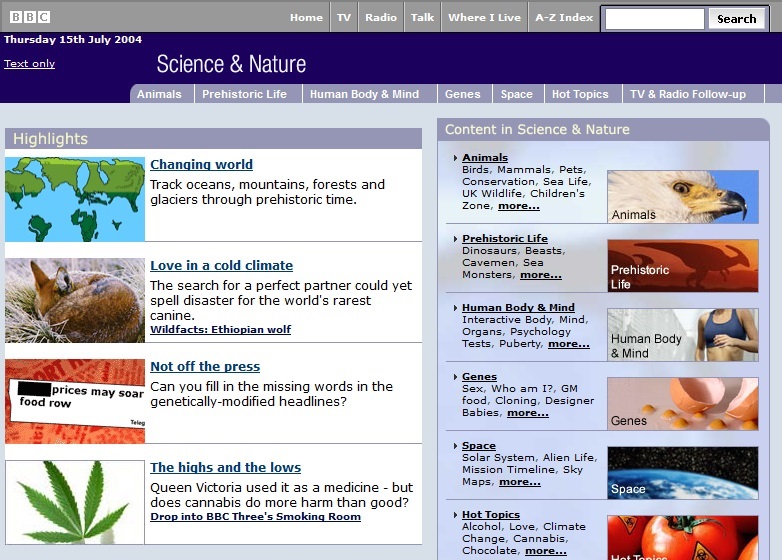The image size is (782, 560).
Task: Click arrow bullet beside Genes heading
Action: tap(455, 377)
